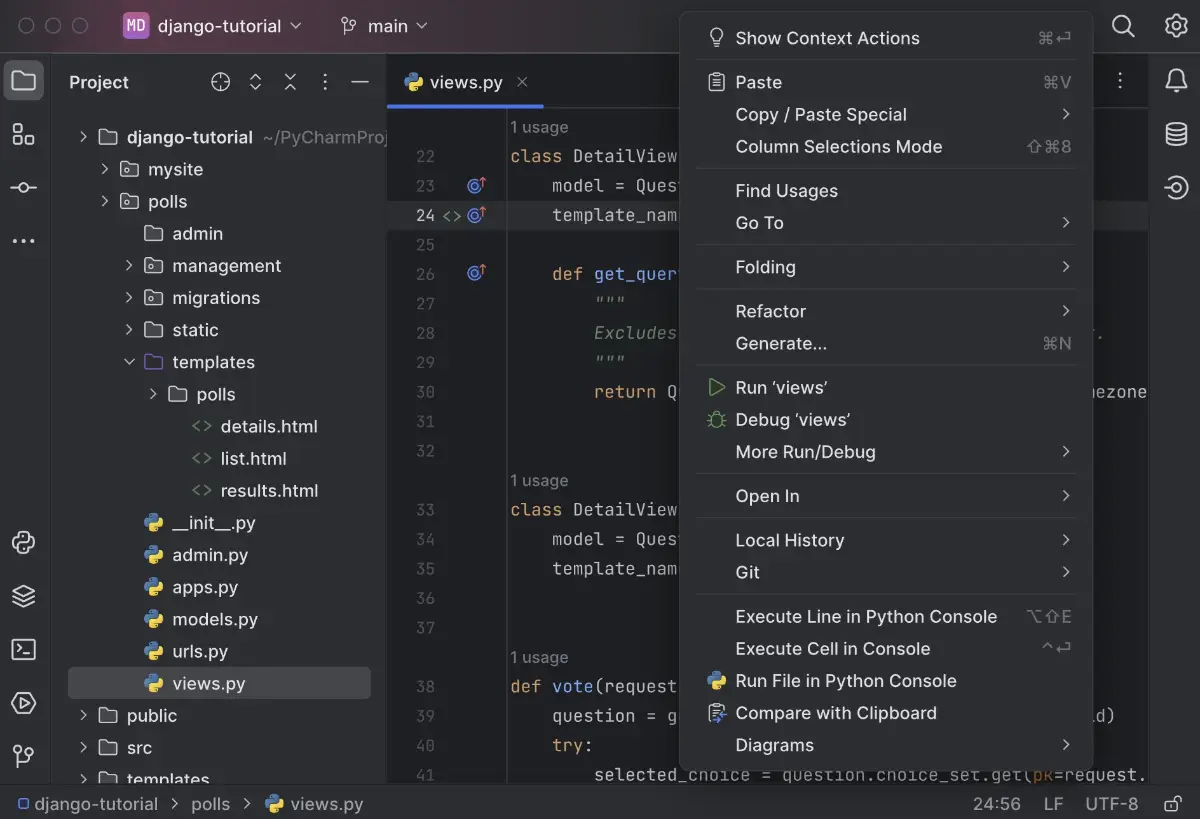Expand the management folder
1200x819 pixels.
tap(129, 265)
